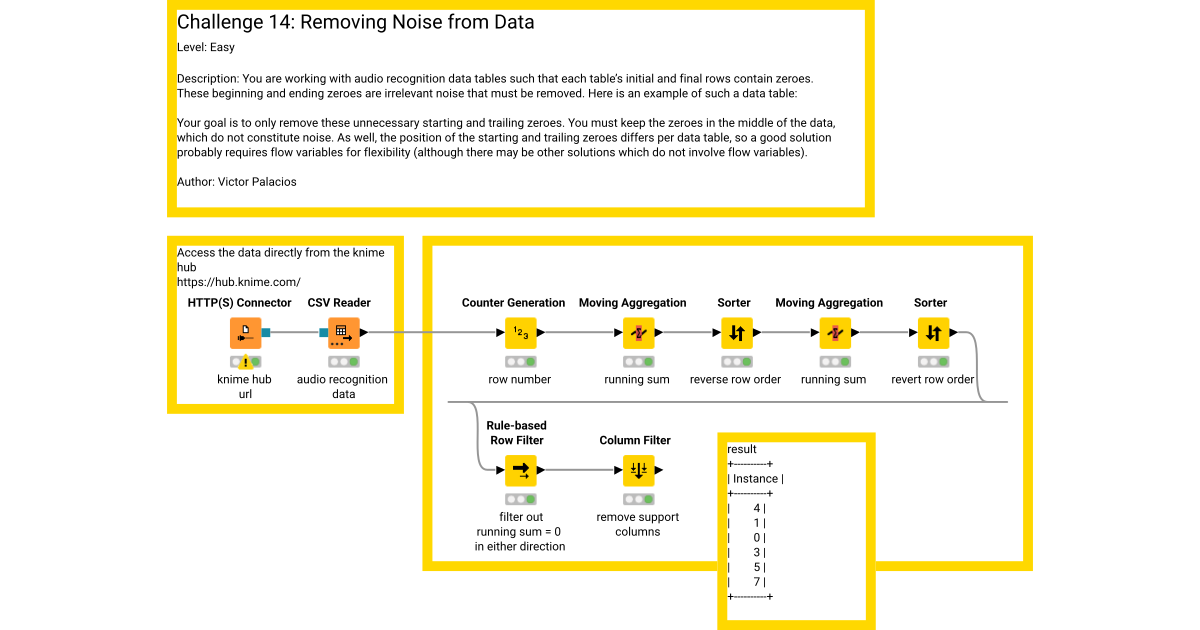The image size is (1200, 630).
Task: Click the warning triangle under HTTP(S) Connector
Action: pyautogui.click(x=244, y=361)
